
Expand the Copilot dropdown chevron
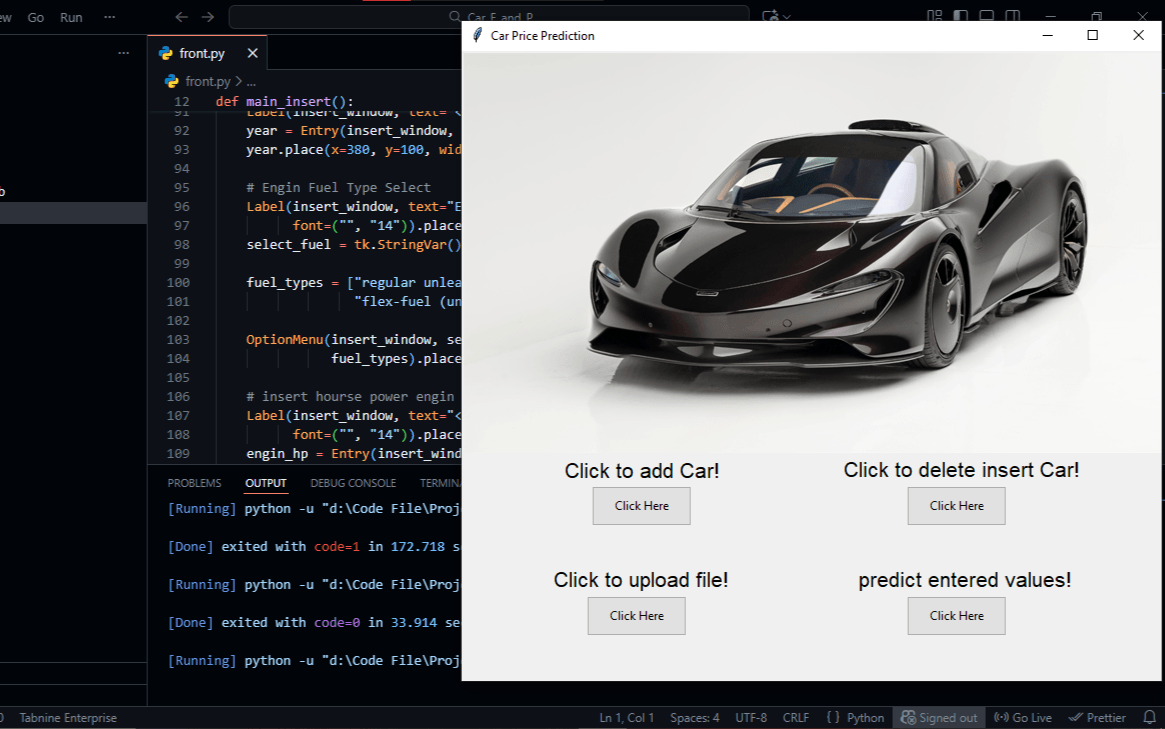tap(787, 16)
